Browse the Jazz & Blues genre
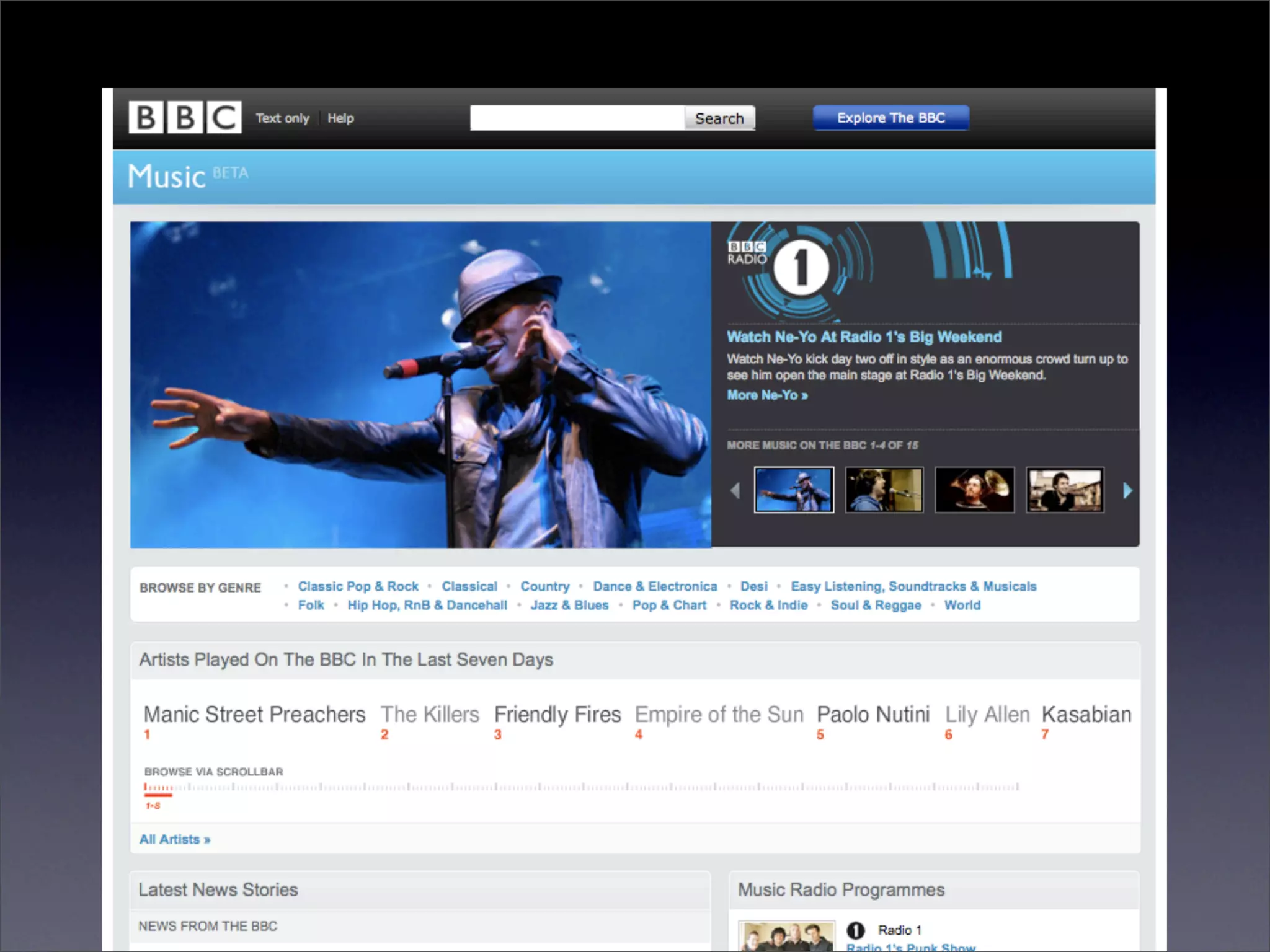 point(569,605)
